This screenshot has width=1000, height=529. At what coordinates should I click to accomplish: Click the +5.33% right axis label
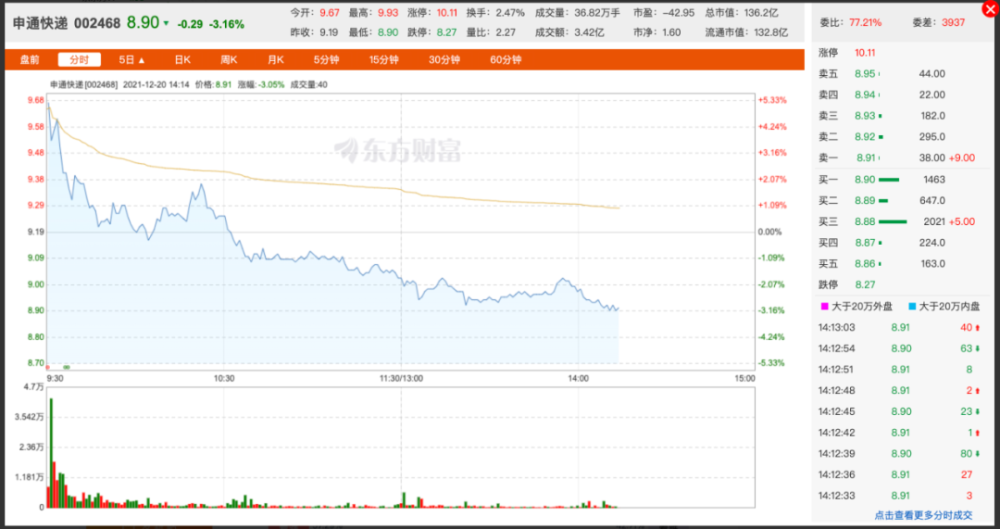770,100
